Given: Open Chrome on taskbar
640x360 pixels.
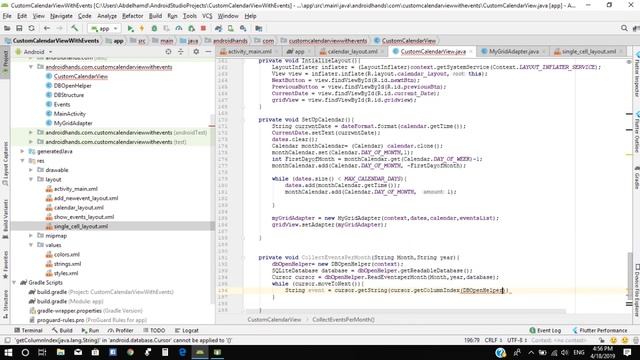Looking at the screenshot, I should point(130,352).
